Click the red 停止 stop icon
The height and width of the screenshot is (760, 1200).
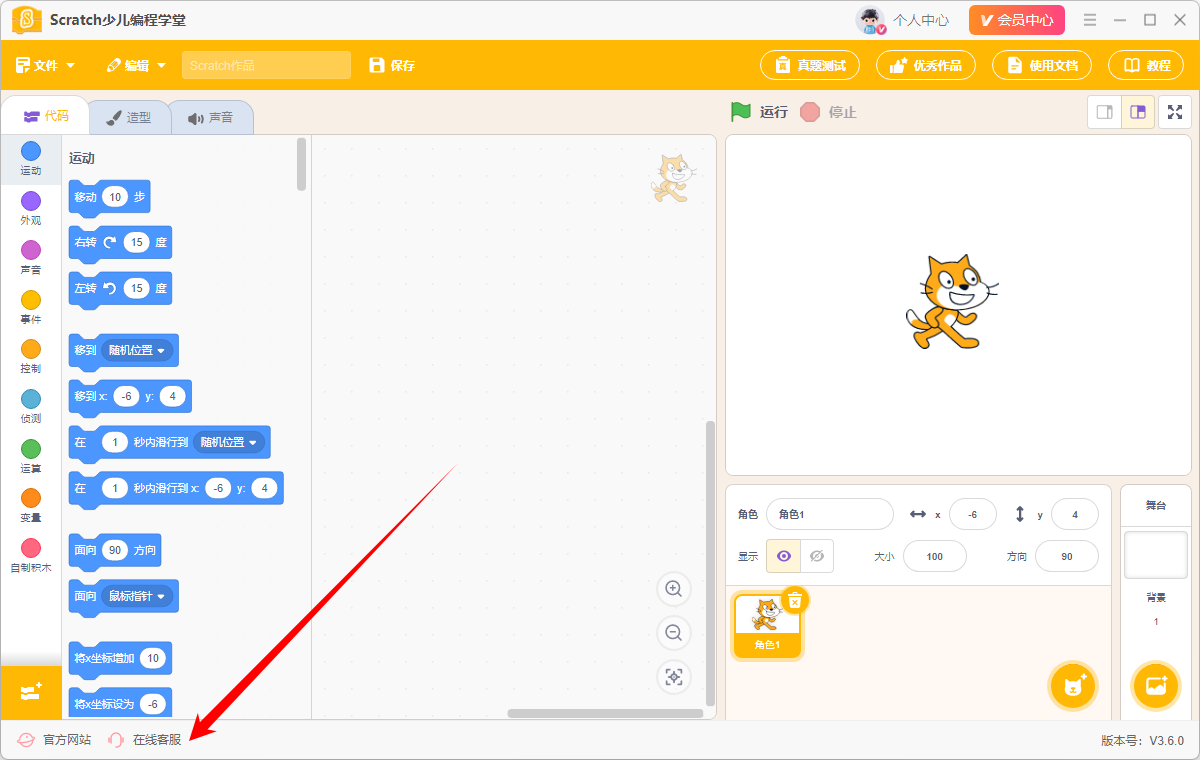(x=810, y=112)
